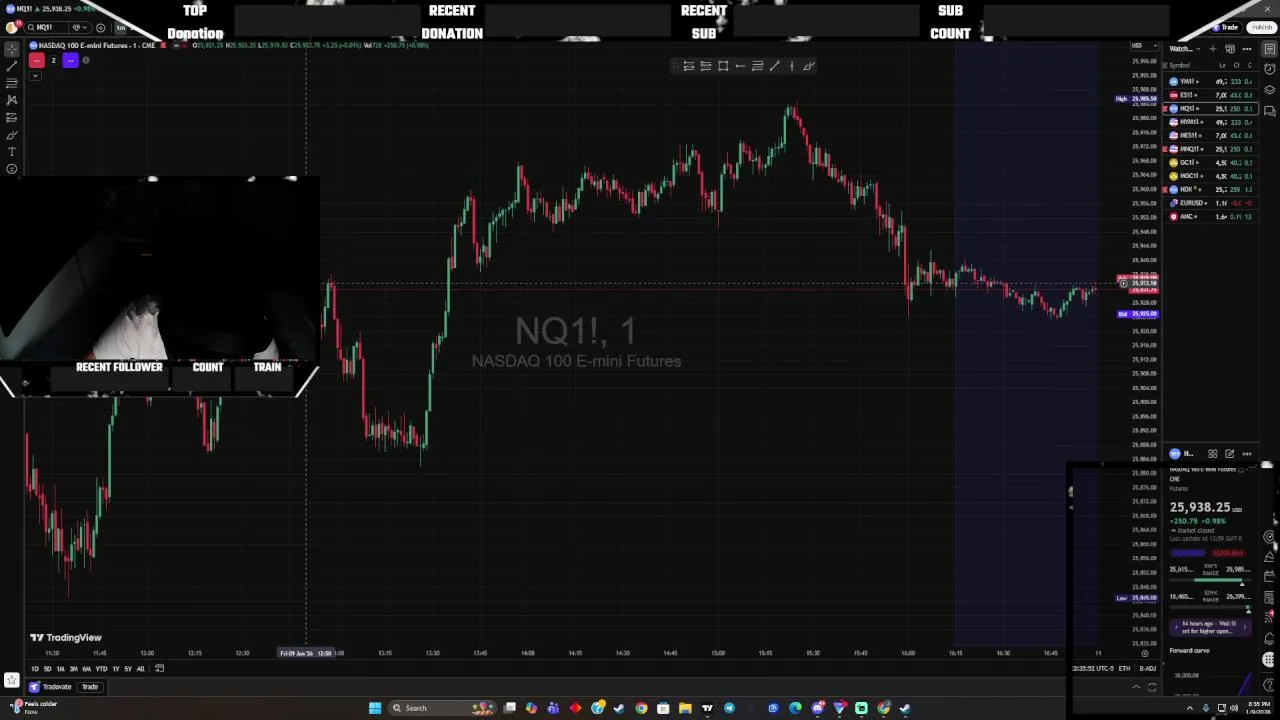Image resolution: width=1280 pixels, height=720 pixels.
Task: Sort watchlist by Symbol column header
Action: [x=1180, y=66]
